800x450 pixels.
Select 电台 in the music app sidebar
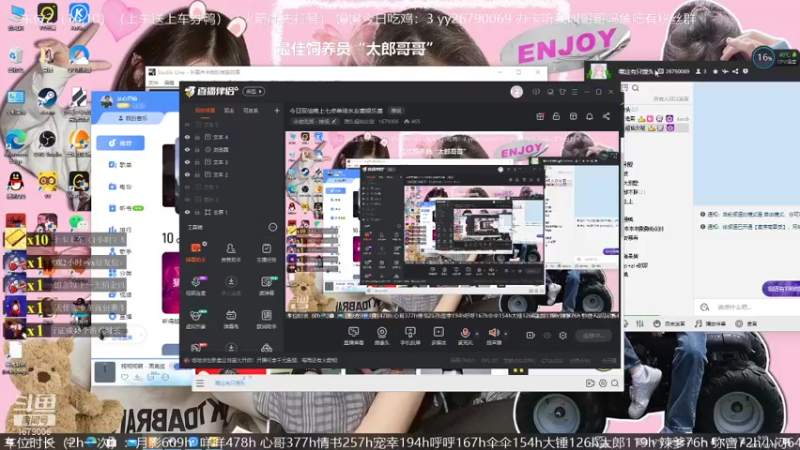(120, 187)
